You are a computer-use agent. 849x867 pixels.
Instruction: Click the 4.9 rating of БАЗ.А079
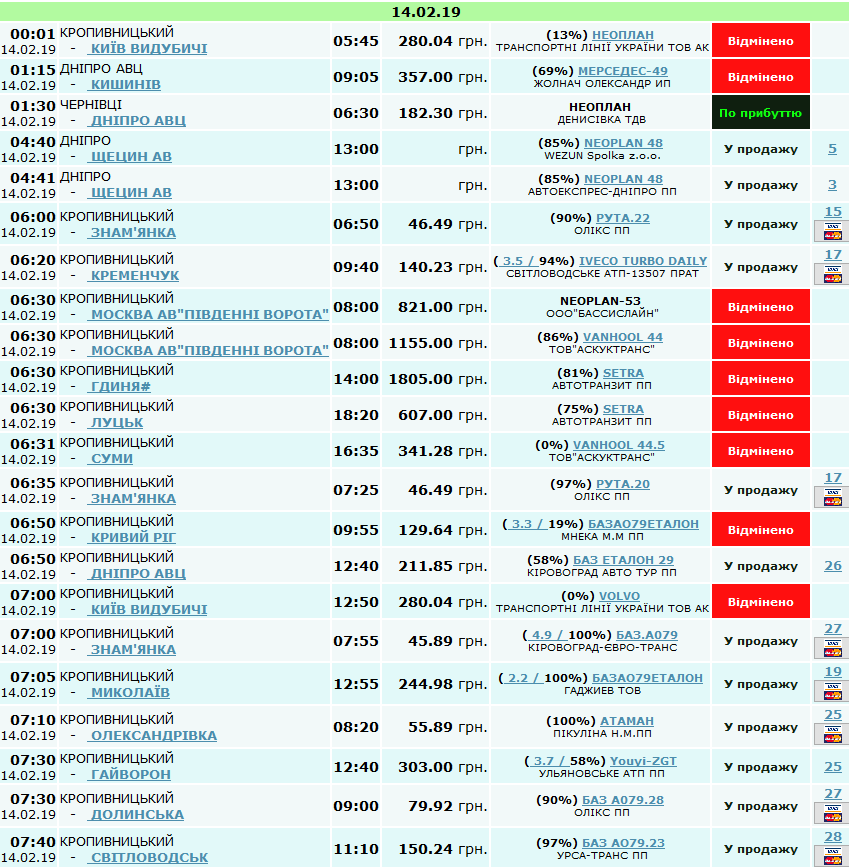[x=541, y=635]
